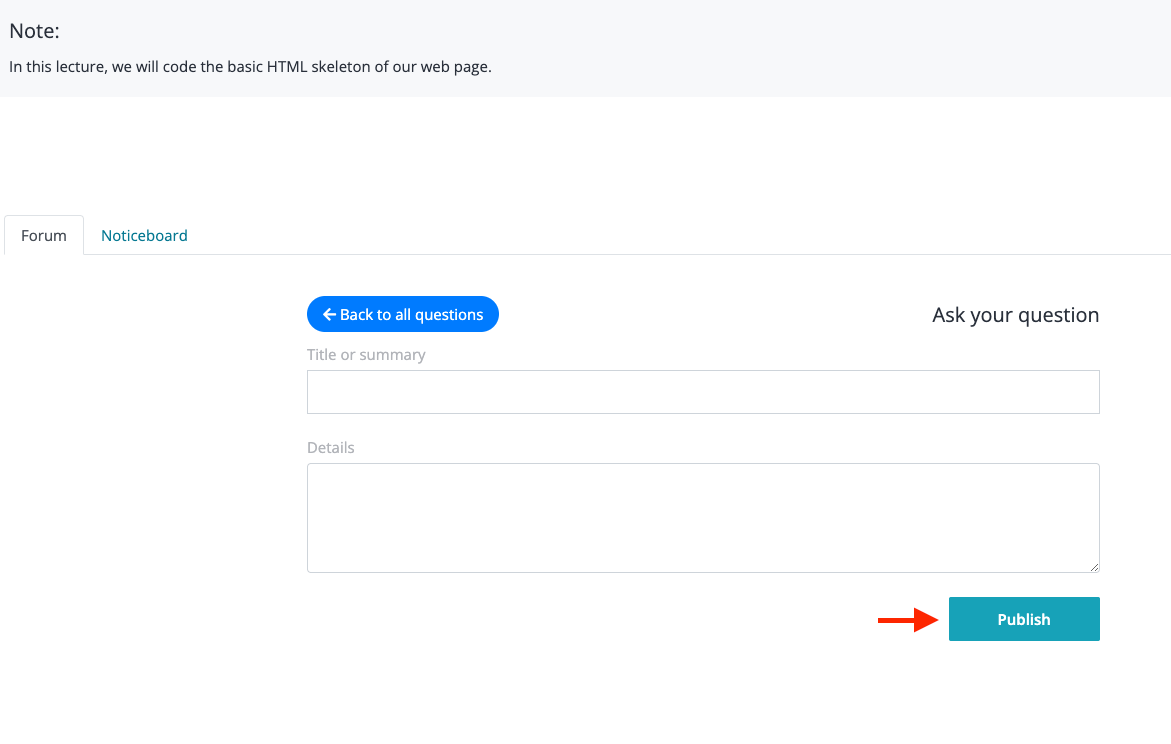1171x744 pixels.
Task: Click inside the Title or summary field
Action: coord(703,391)
